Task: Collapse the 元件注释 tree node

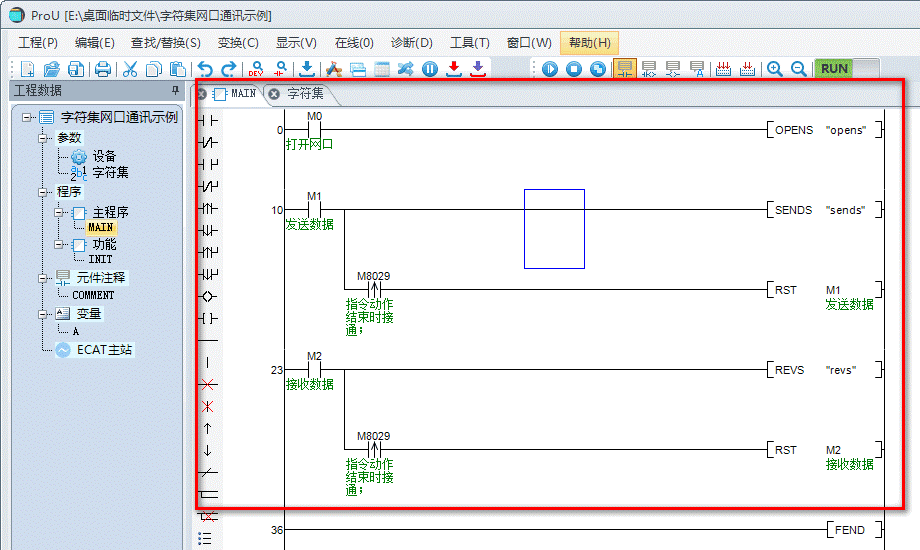Action: (x=42, y=278)
